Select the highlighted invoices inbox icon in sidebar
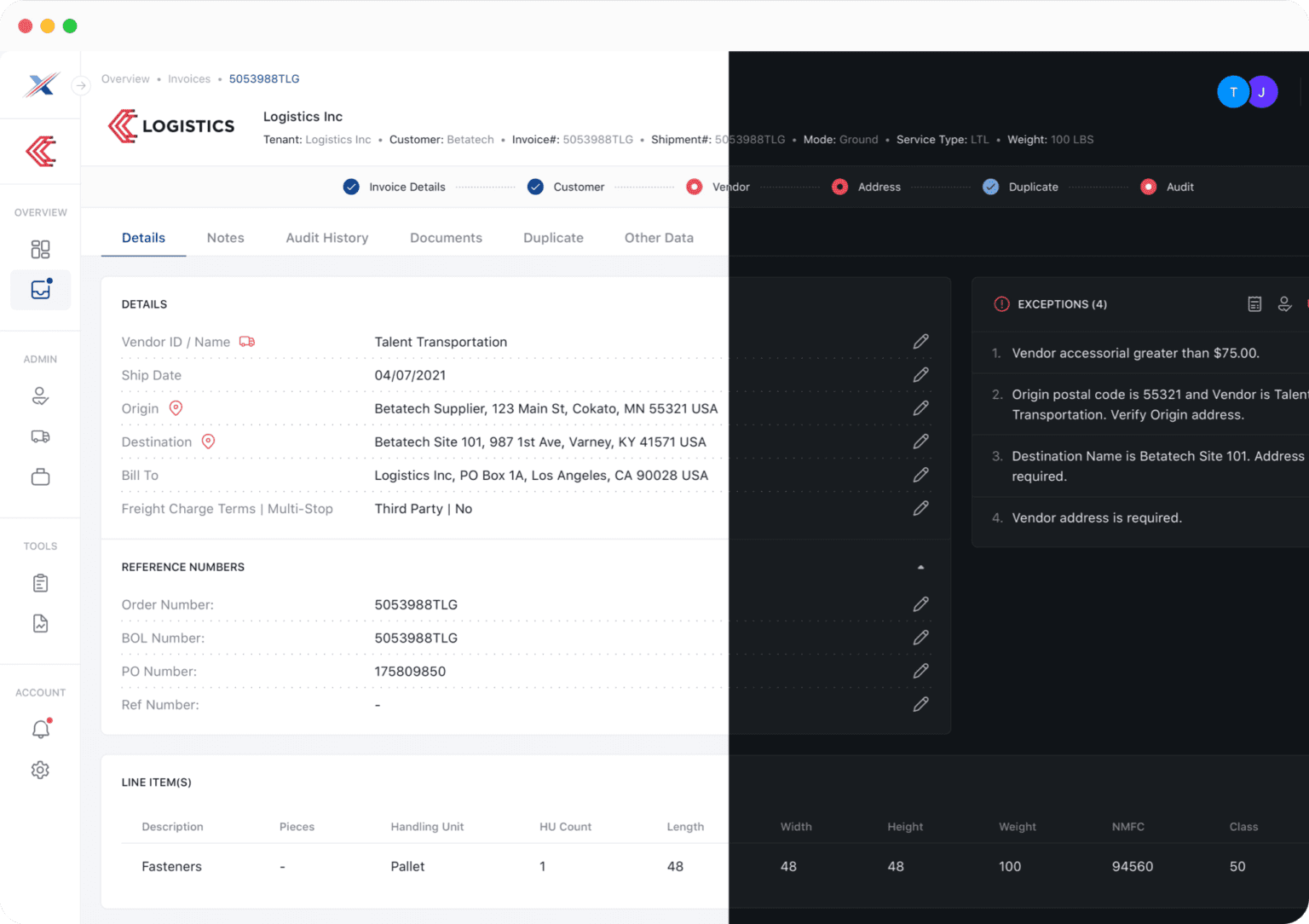The height and width of the screenshot is (924, 1309). pyautogui.click(x=40, y=290)
